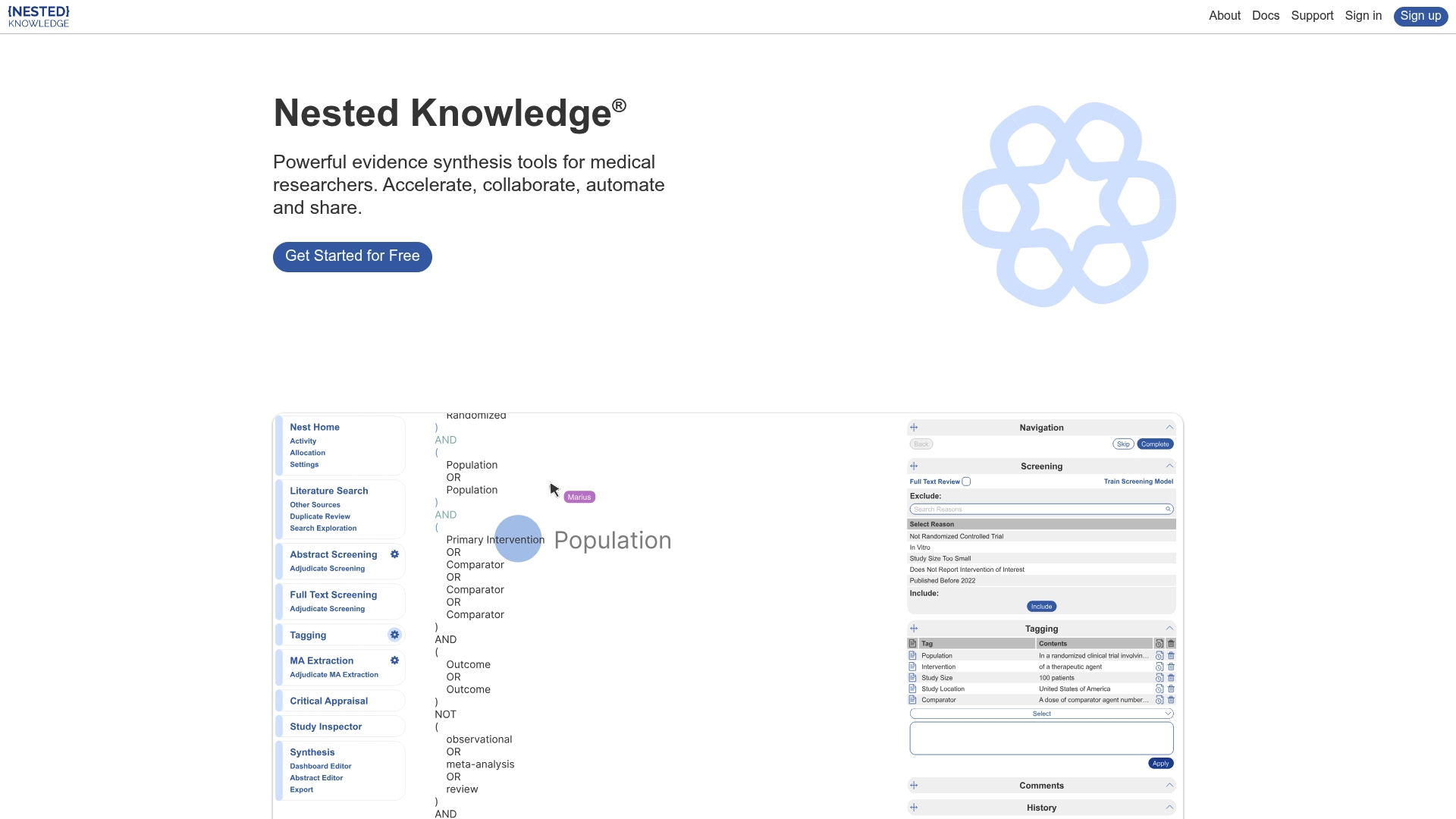Click the move handle on Tagging panel
Image resolution: width=1456 pixels, height=819 pixels.
914,629
